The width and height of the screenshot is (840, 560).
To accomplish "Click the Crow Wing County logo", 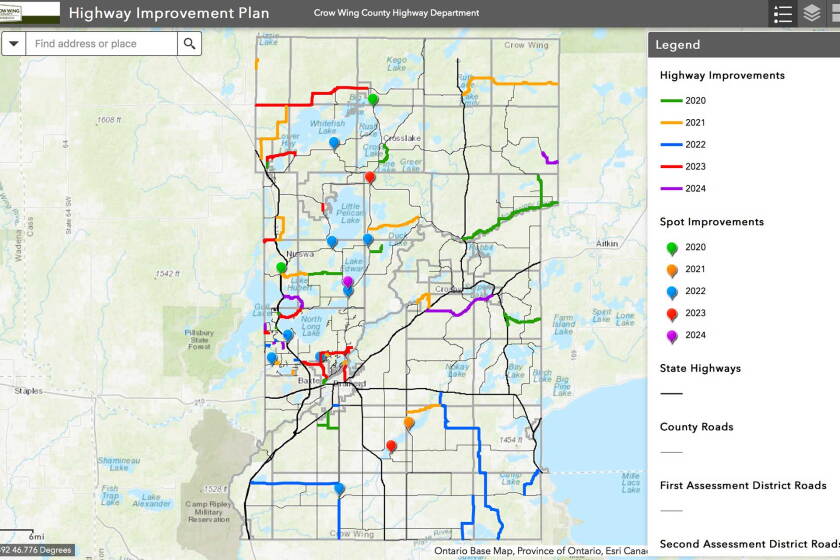I will tap(29, 12).
